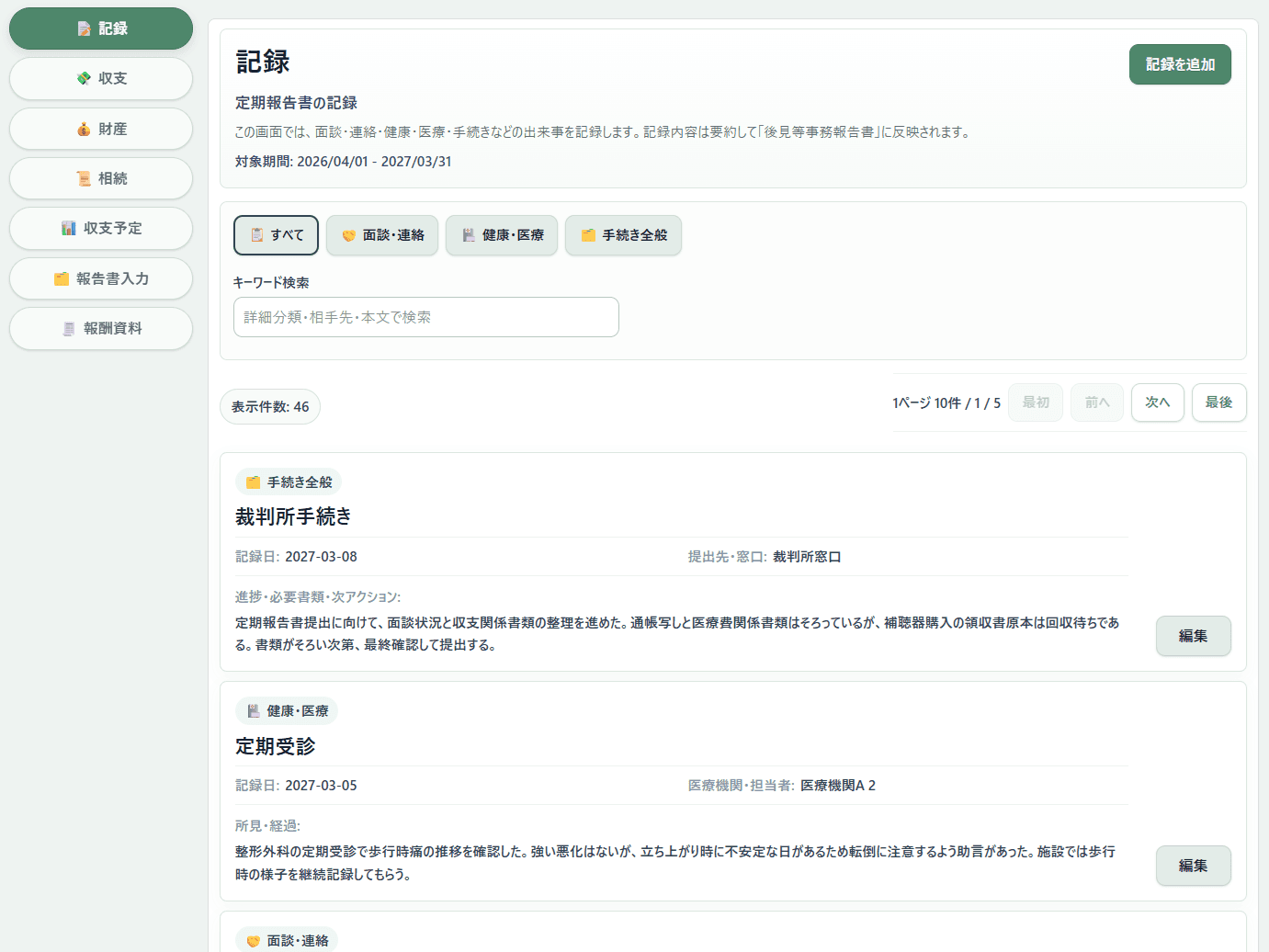Edit the 裁判所手続き record
This screenshot has height=952, width=1269.
tap(1194, 636)
